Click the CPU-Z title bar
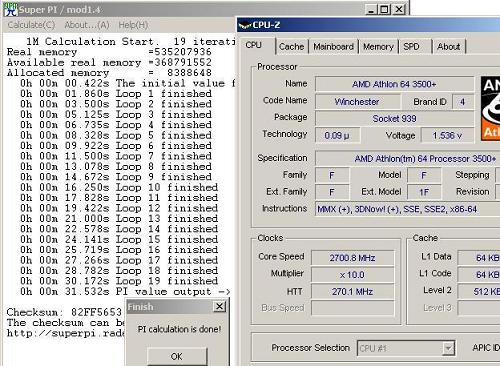 (368, 25)
